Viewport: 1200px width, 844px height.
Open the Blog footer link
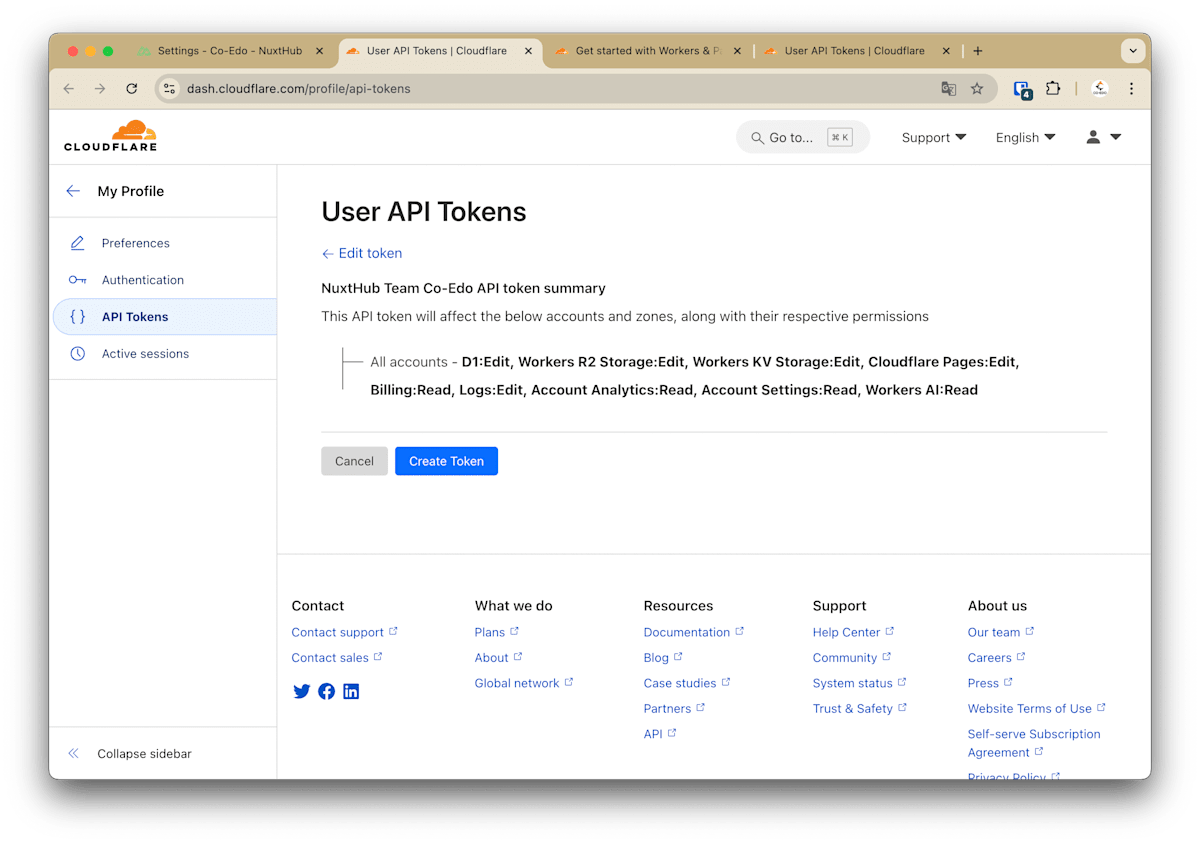(663, 658)
